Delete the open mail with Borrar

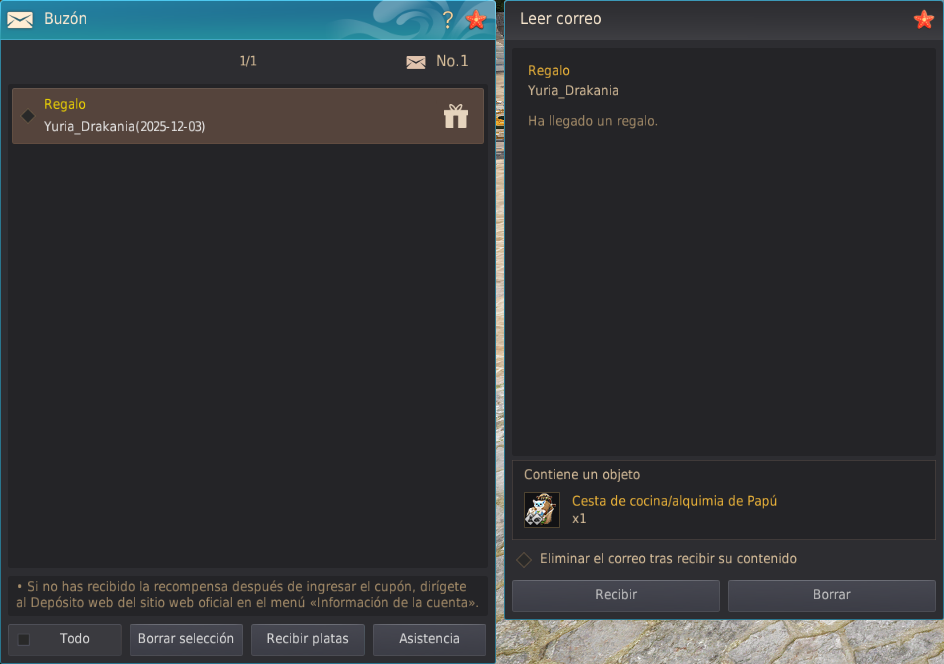point(831,595)
